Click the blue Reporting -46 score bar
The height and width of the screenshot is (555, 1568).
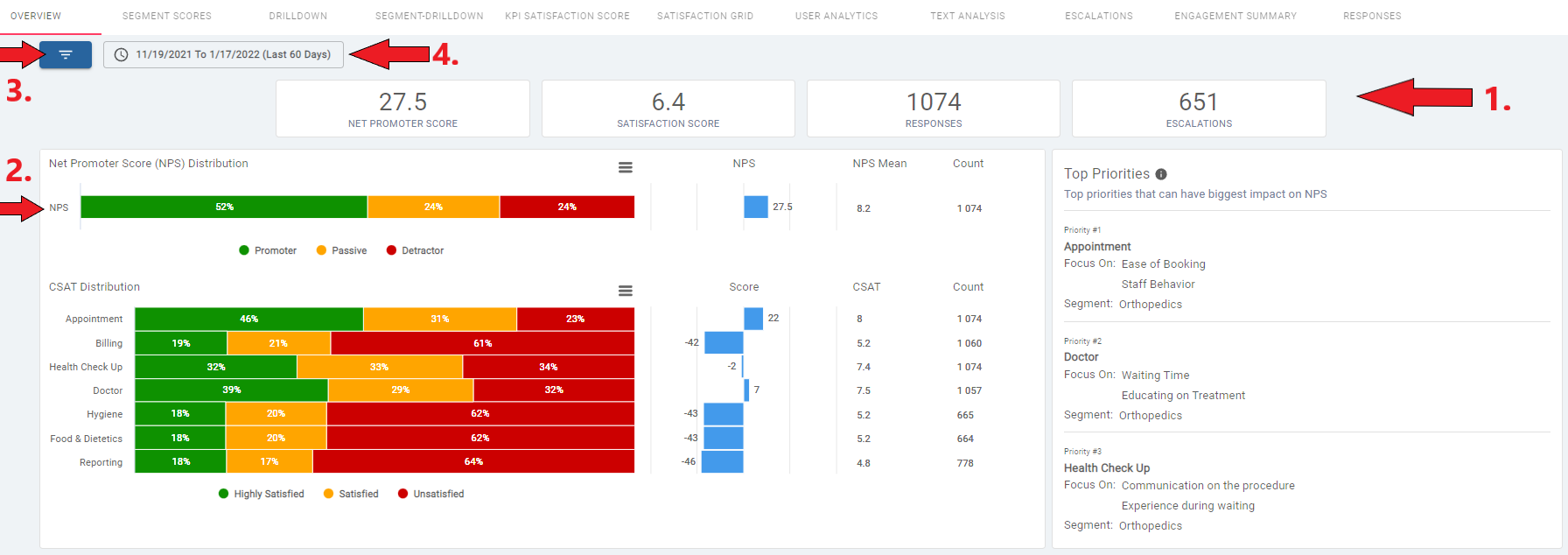point(722,462)
